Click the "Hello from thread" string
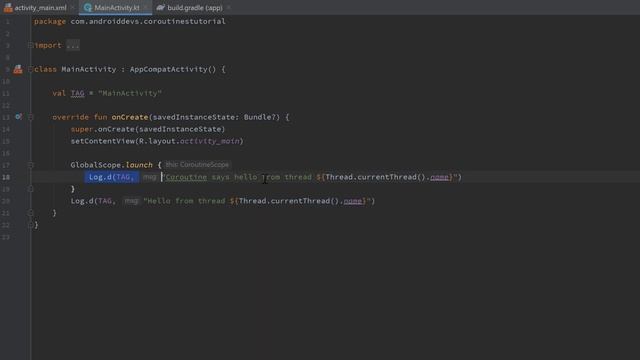Viewport: 640px width, 360px height. [x=184, y=201]
